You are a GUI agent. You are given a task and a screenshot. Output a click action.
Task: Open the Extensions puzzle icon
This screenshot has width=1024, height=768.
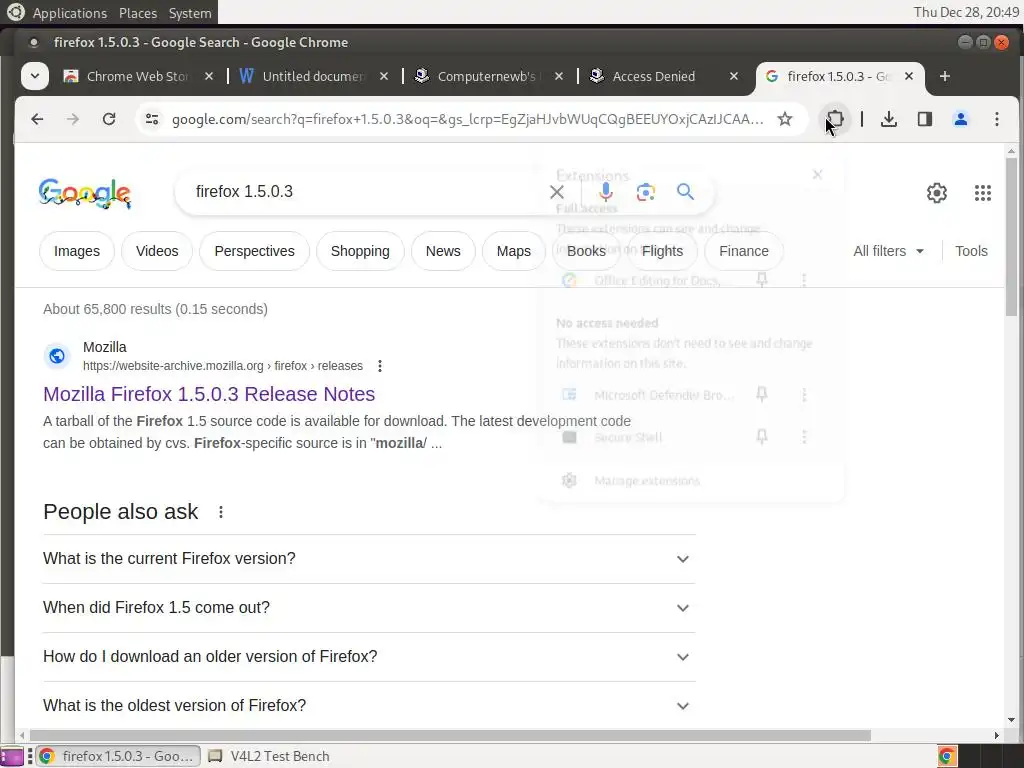click(835, 119)
